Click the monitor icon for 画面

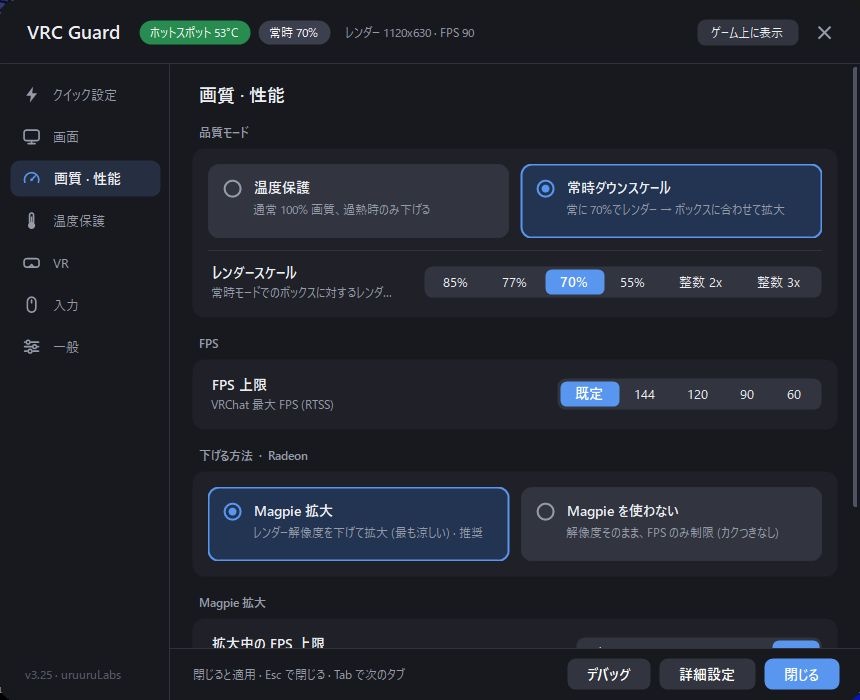(x=31, y=137)
